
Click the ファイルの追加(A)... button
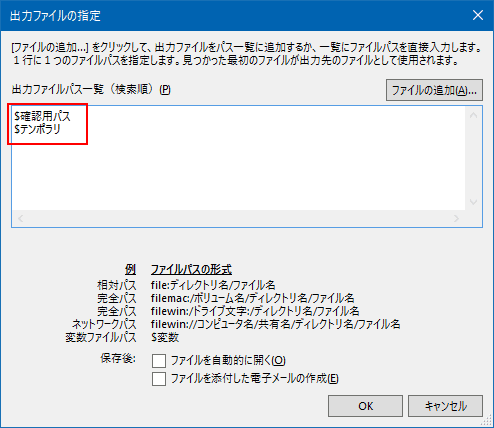[x=434, y=90]
